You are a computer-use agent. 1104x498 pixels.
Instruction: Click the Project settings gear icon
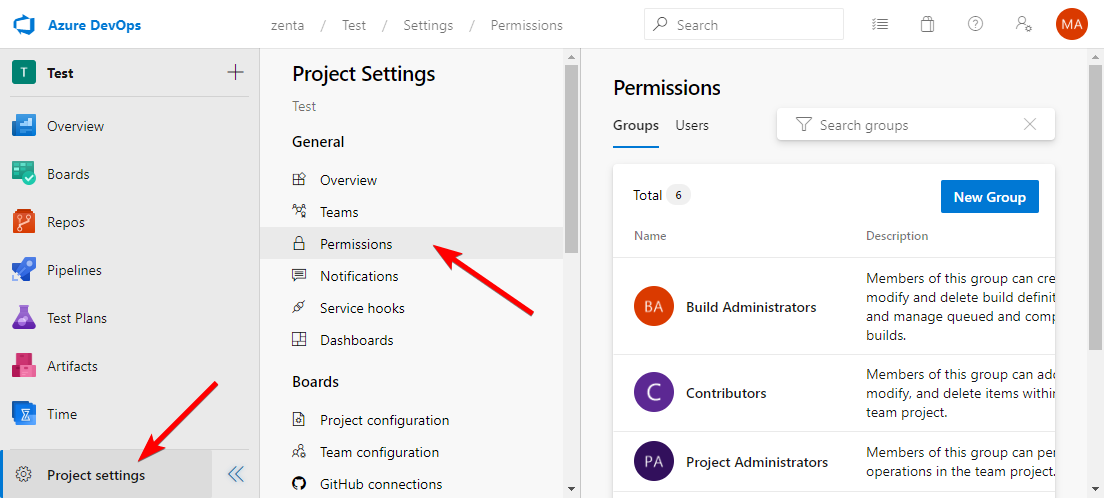(x=23, y=474)
